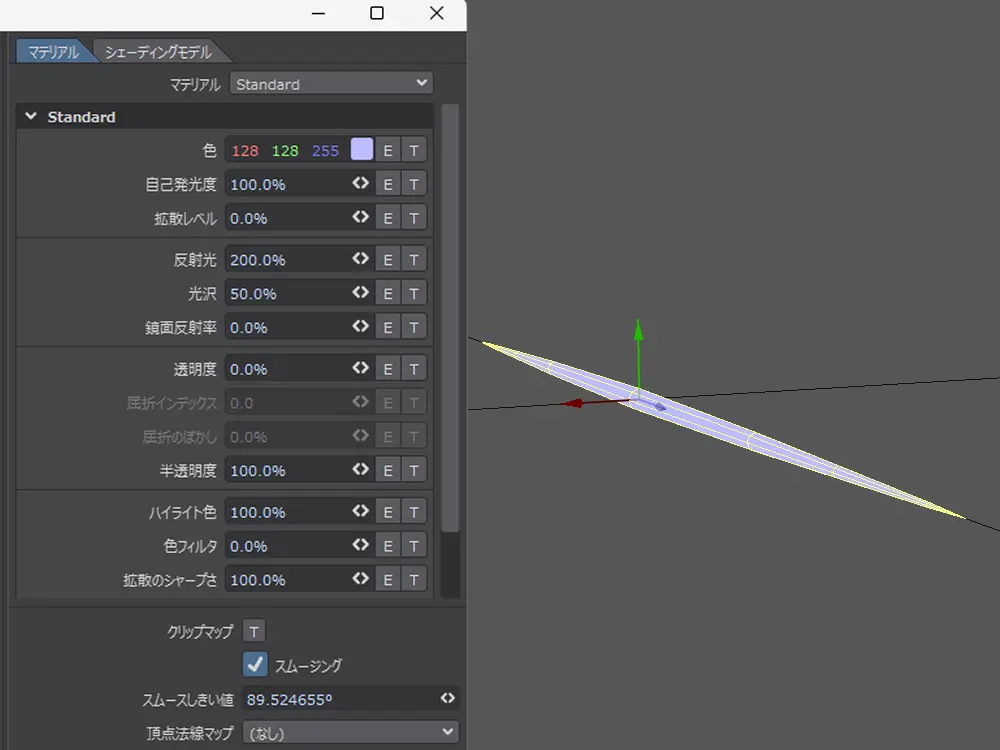Click the properties panel vertical scrollbar

[x=450, y=320]
